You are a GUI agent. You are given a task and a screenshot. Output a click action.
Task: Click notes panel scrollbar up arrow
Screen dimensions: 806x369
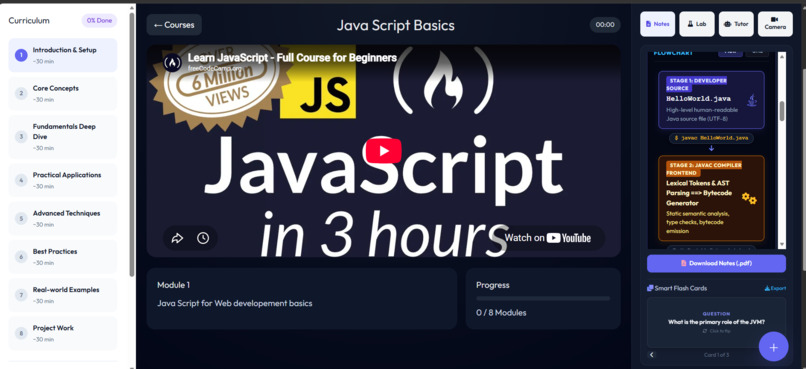(782, 56)
